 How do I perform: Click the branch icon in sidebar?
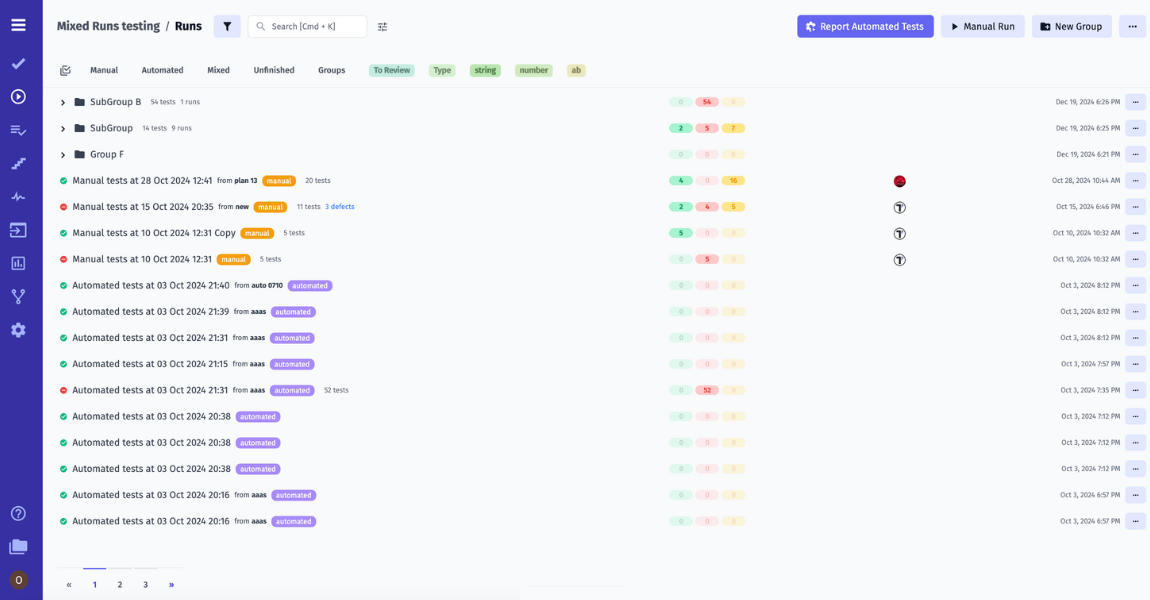(x=18, y=297)
